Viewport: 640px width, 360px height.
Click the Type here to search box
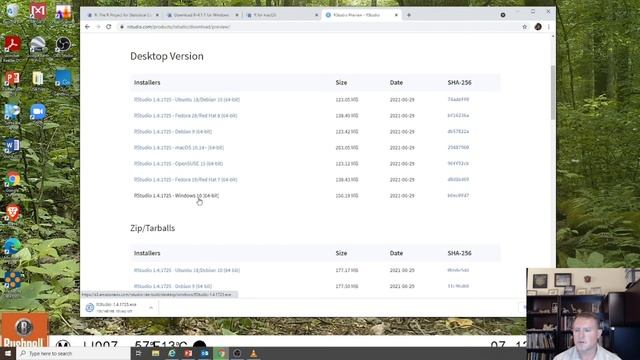coord(73,353)
